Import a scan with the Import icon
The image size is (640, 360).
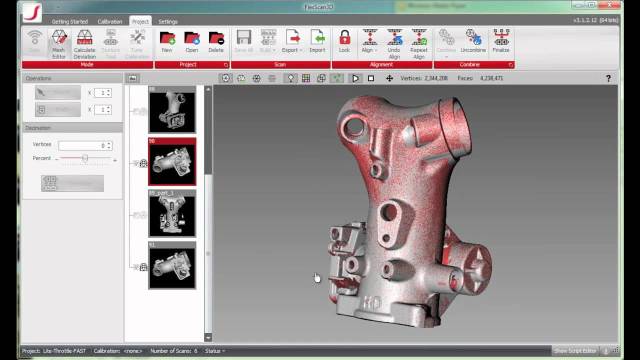tap(317, 41)
